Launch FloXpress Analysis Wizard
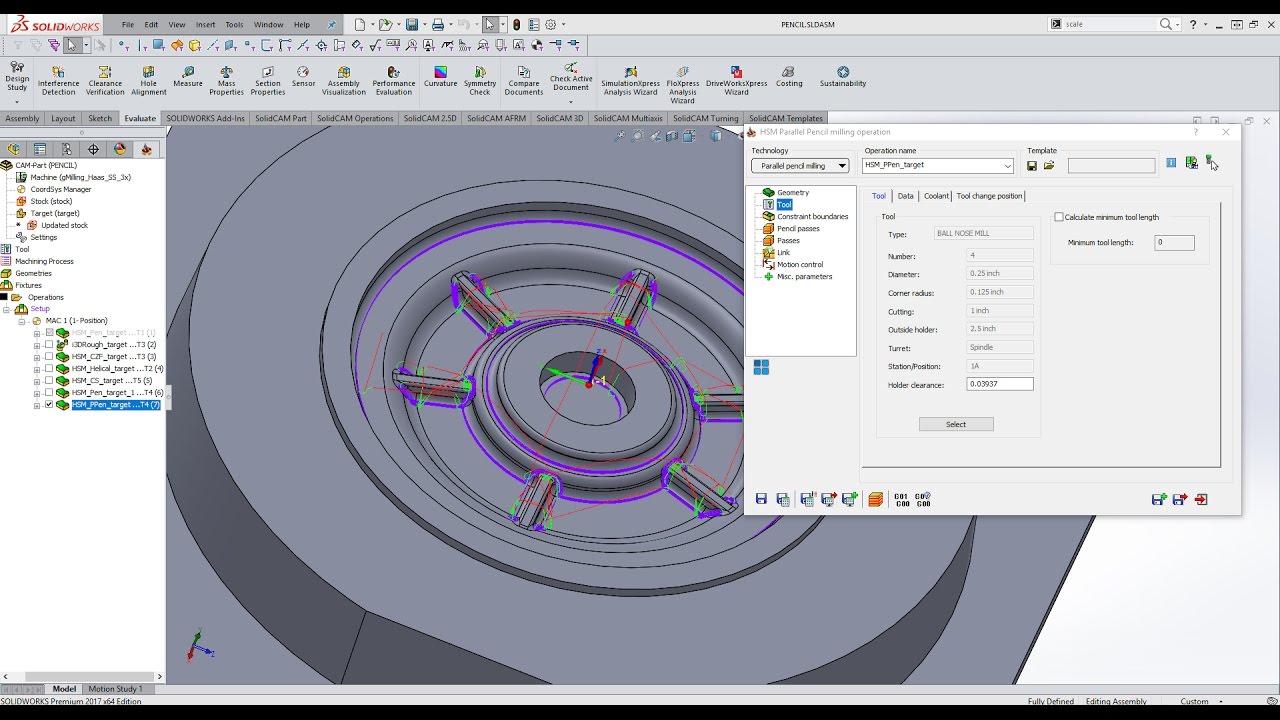 [x=683, y=84]
